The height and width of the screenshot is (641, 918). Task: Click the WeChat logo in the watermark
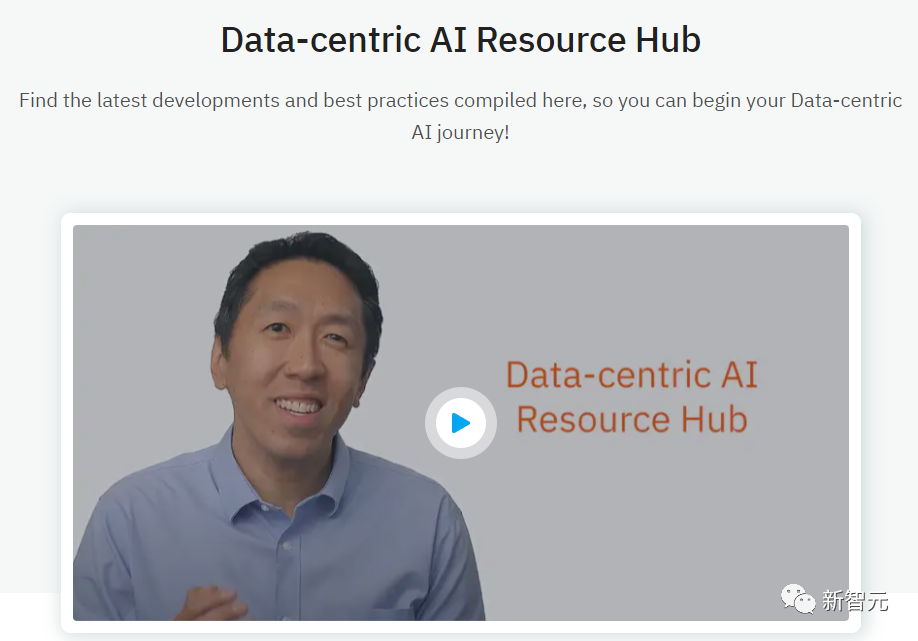[x=797, y=599]
